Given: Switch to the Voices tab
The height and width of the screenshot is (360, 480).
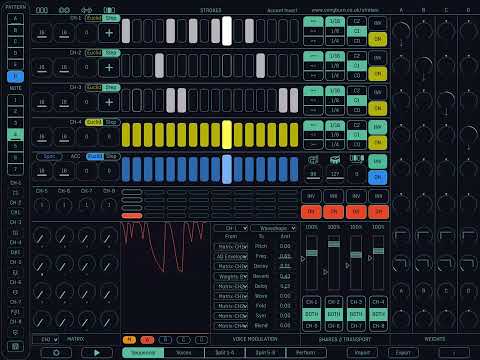Looking at the screenshot, I should click(184, 352).
